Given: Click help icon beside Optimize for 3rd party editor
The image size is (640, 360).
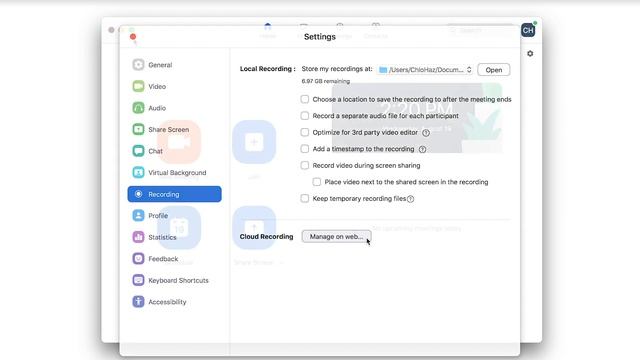Looking at the screenshot, I should tap(426, 133).
